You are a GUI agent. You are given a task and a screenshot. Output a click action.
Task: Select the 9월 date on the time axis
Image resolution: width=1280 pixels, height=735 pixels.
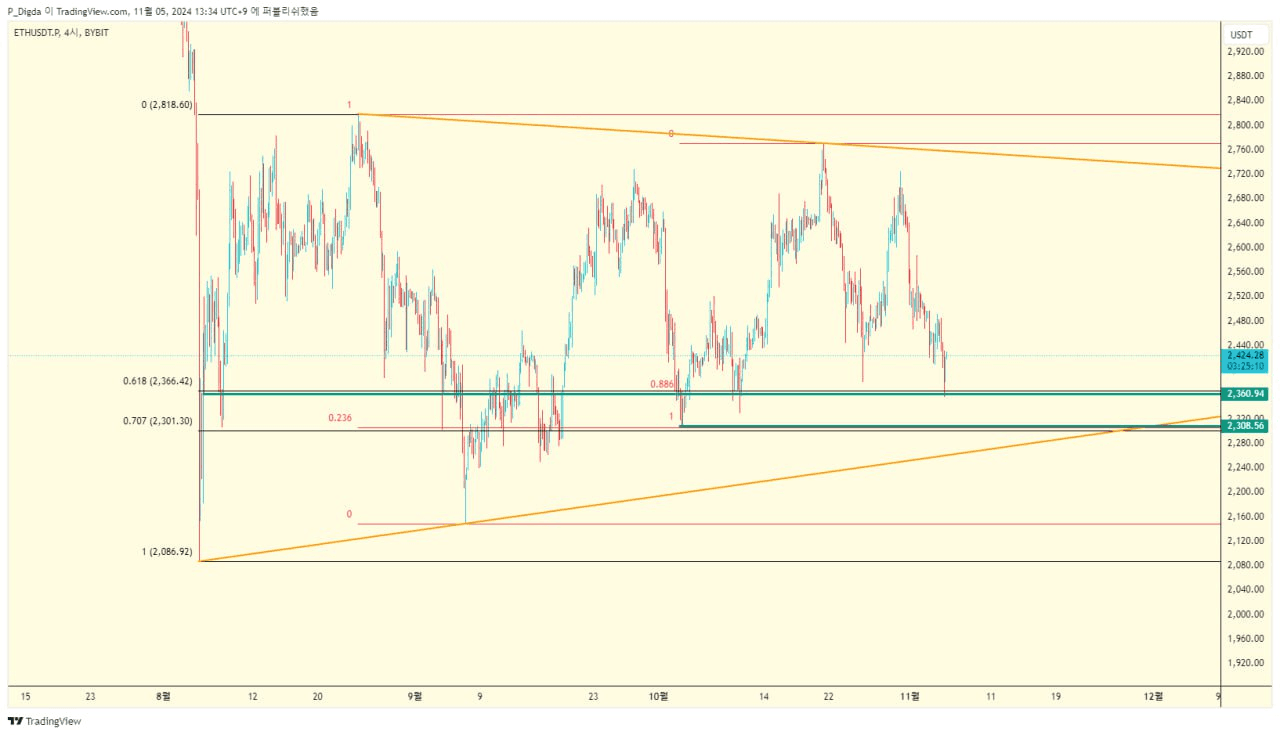[415, 697]
